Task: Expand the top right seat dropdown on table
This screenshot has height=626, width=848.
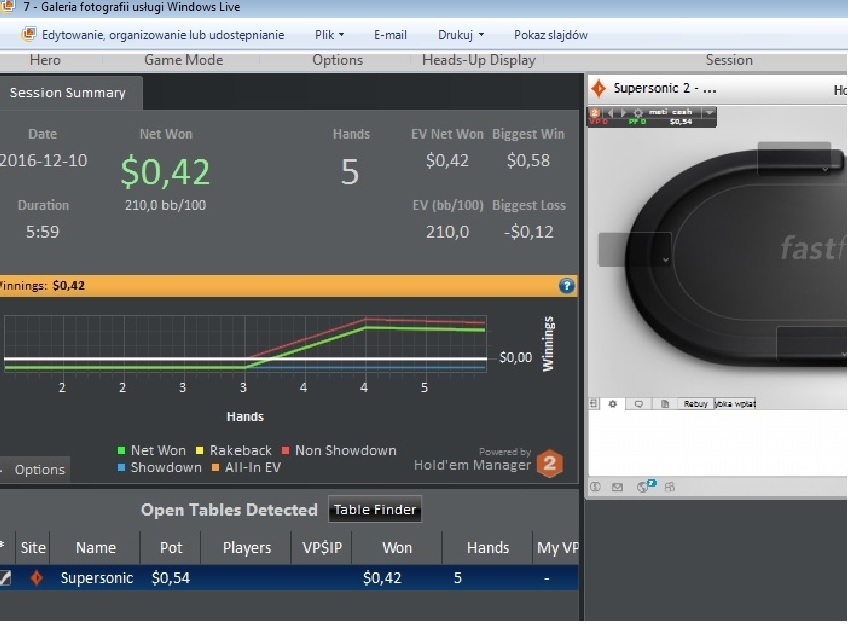Action: point(825,168)
